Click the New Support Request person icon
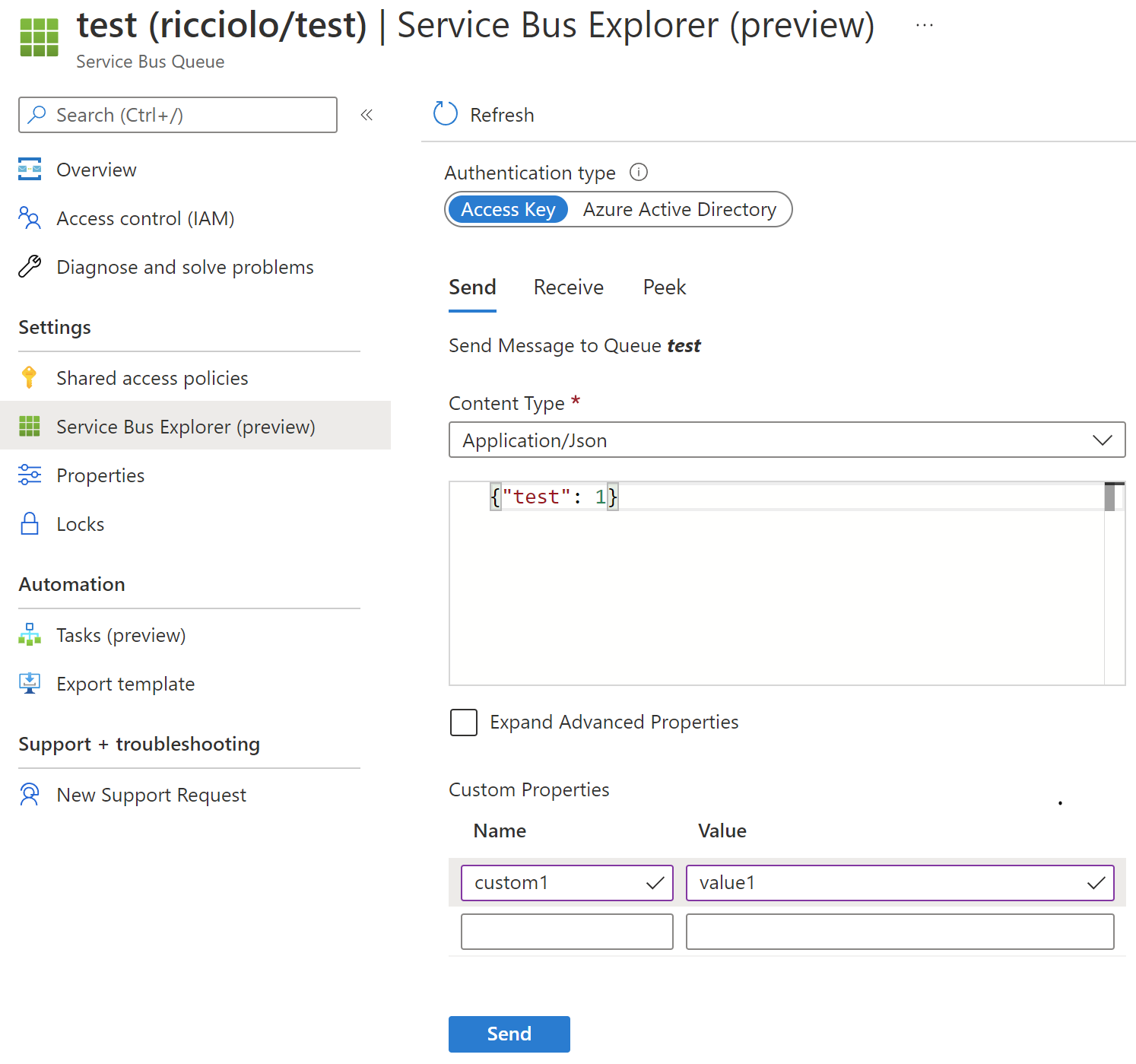This screenshot has height=1064, width=1136. click(30, 794)
